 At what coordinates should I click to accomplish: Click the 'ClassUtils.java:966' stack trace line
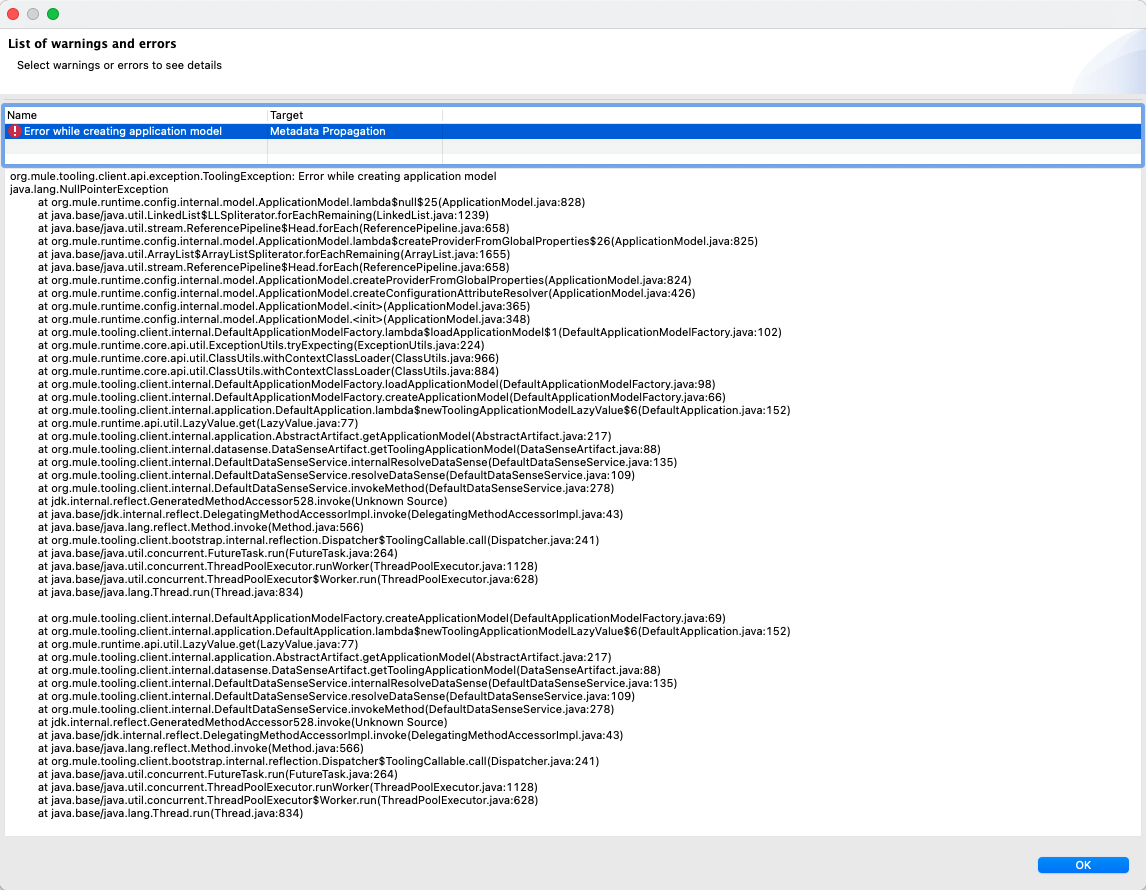[x=268, y=359]
